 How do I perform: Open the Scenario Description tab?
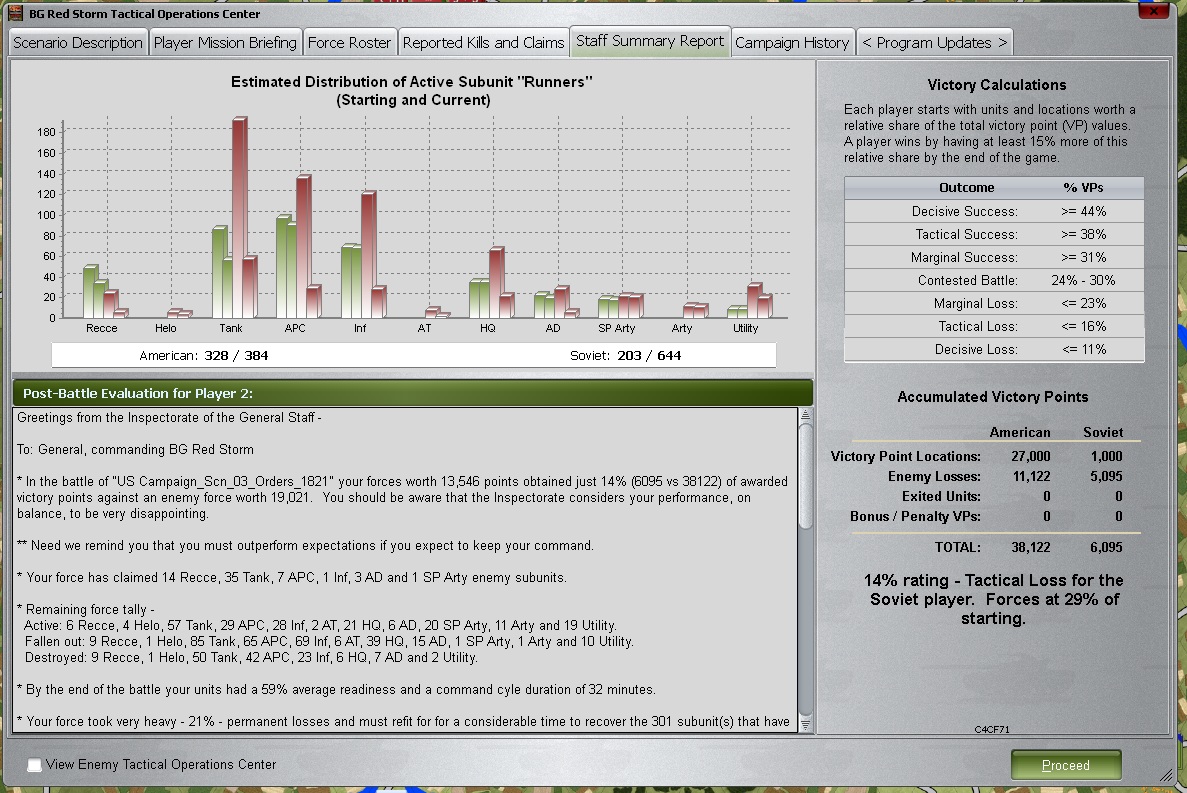(x=78, y=42)
